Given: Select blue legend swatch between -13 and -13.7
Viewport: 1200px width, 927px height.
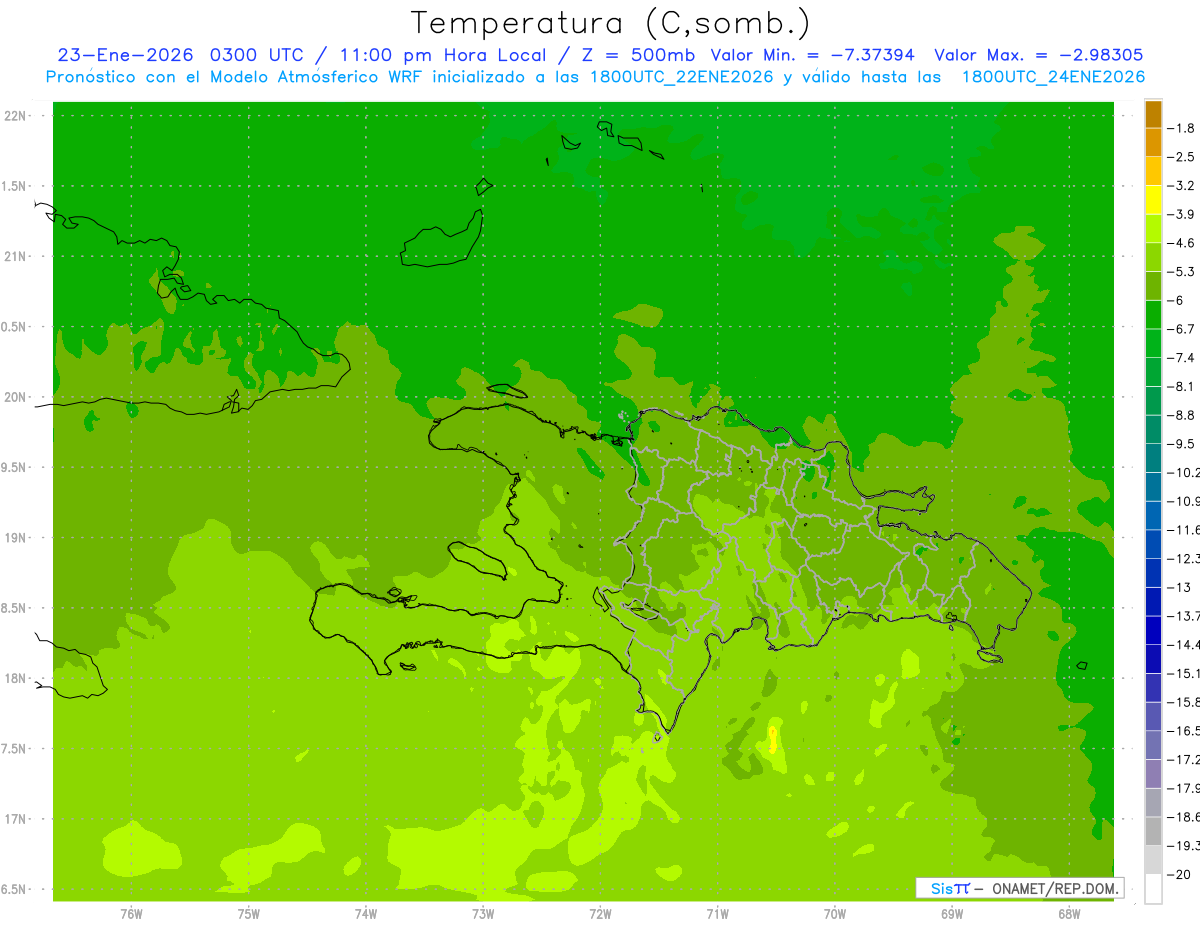Looking at the screenshot, I should (1153, 602).
